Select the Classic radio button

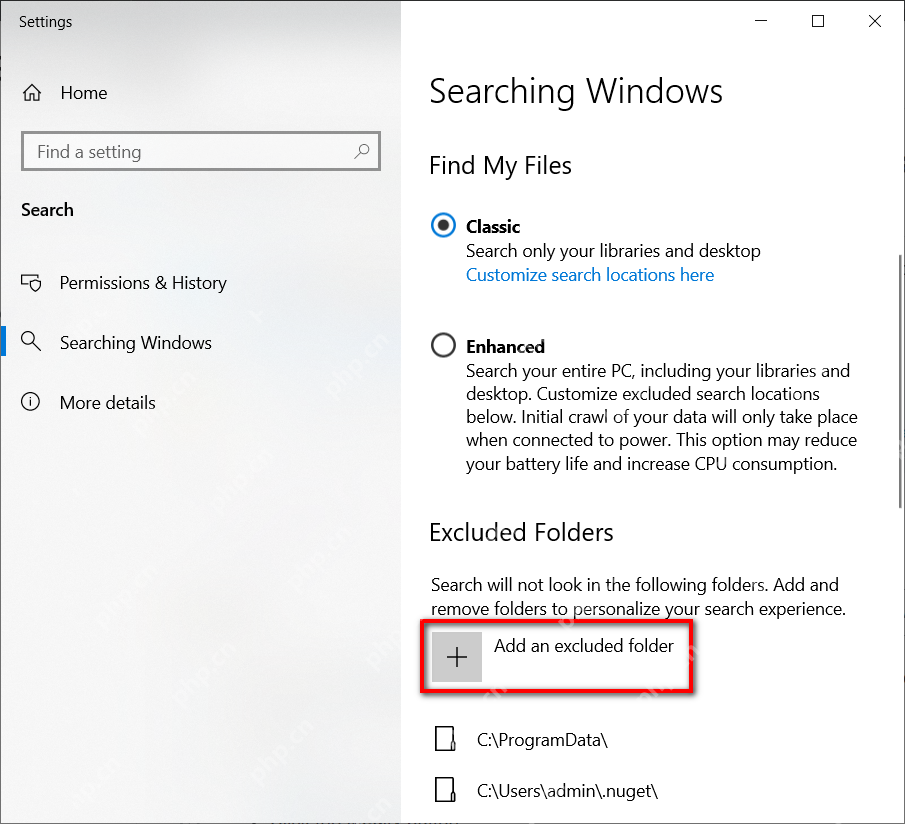[x=443, y=226]
